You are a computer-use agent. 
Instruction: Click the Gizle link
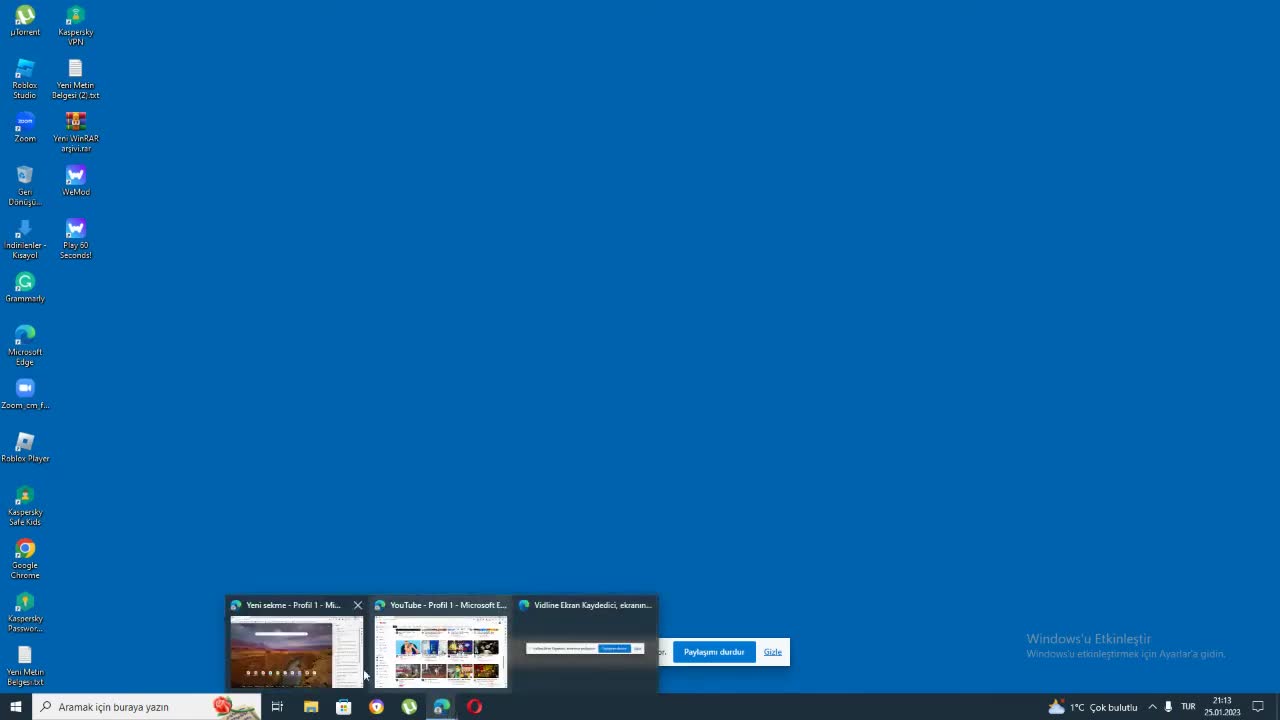(x=773, y=652)
